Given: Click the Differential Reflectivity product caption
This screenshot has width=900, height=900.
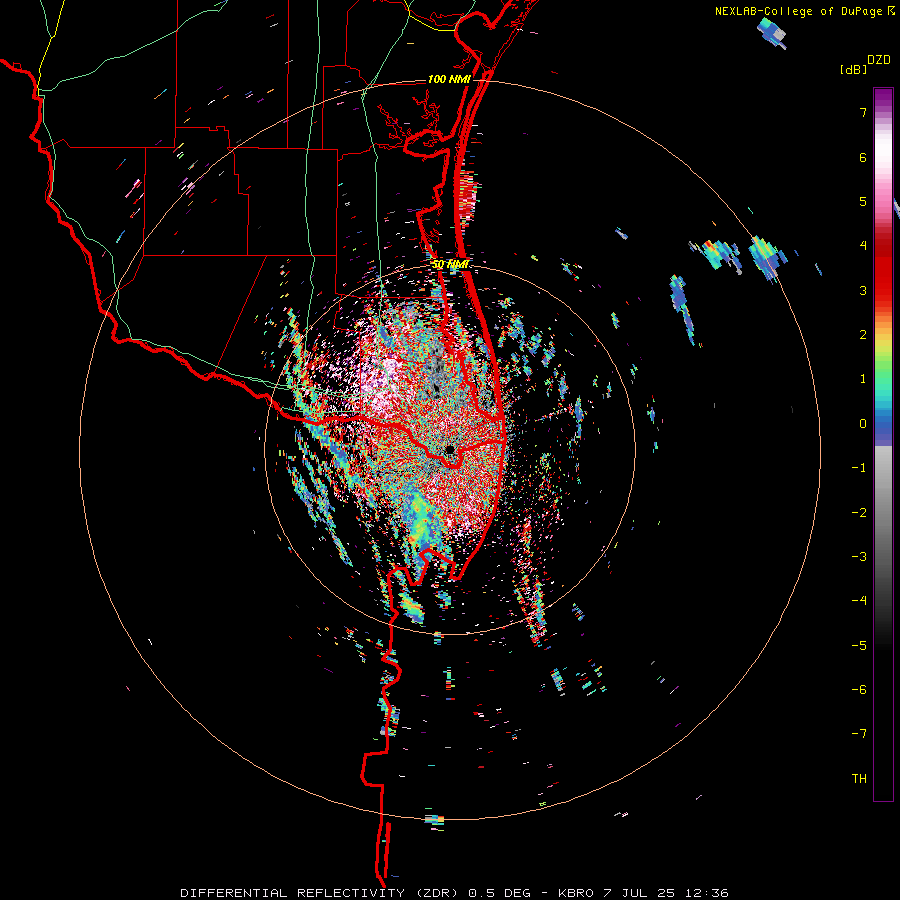Looking at the screenshot, I should [x=454, y=893].
